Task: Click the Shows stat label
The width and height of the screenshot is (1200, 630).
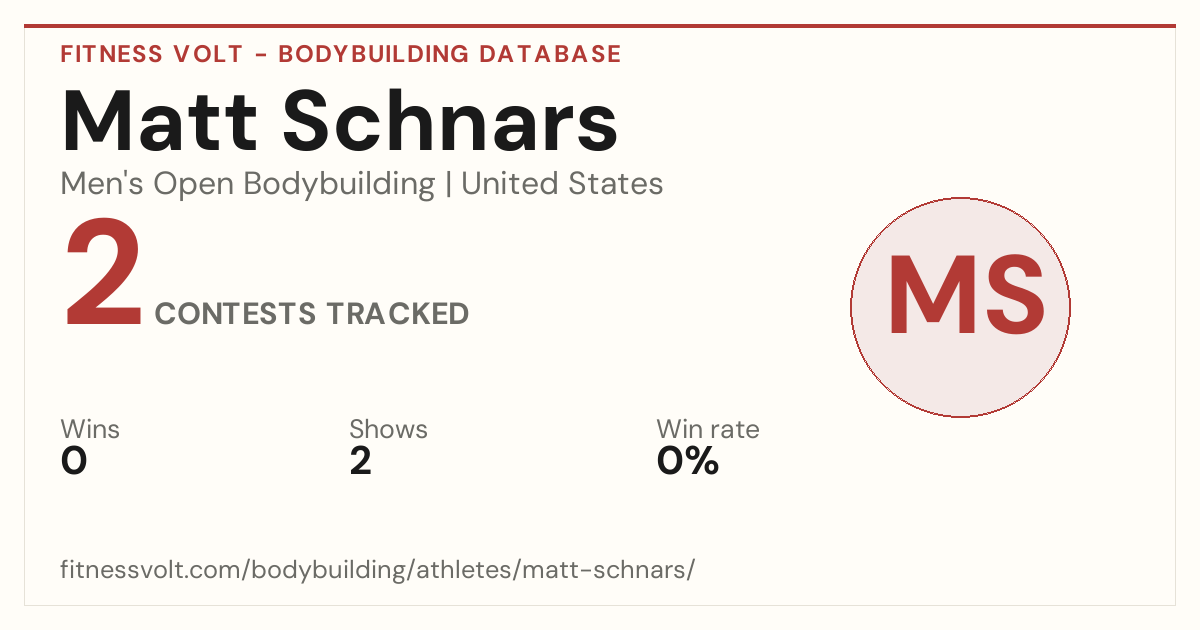Action: 388,429
